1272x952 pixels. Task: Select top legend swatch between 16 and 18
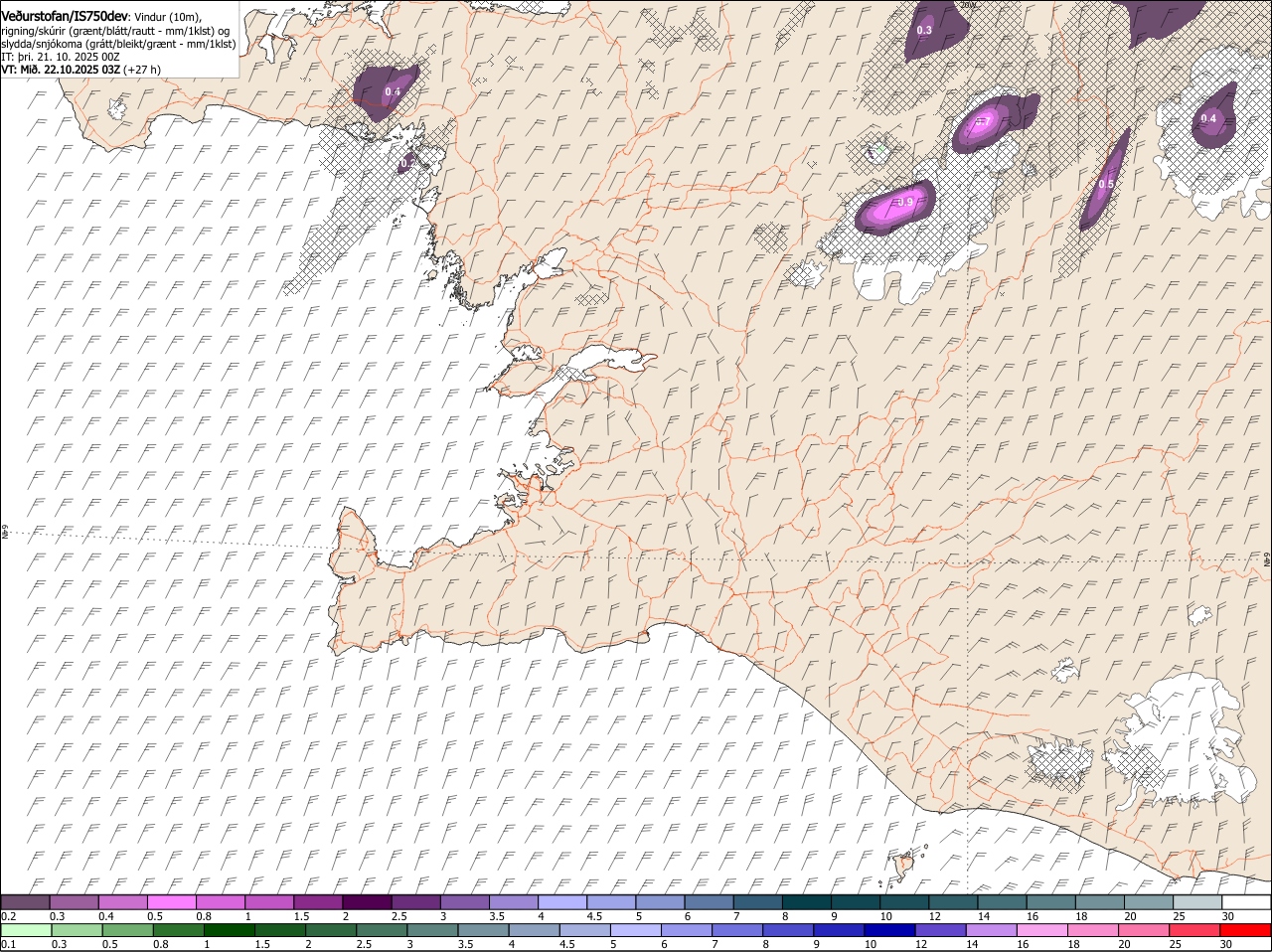(x=1052, y=902)
